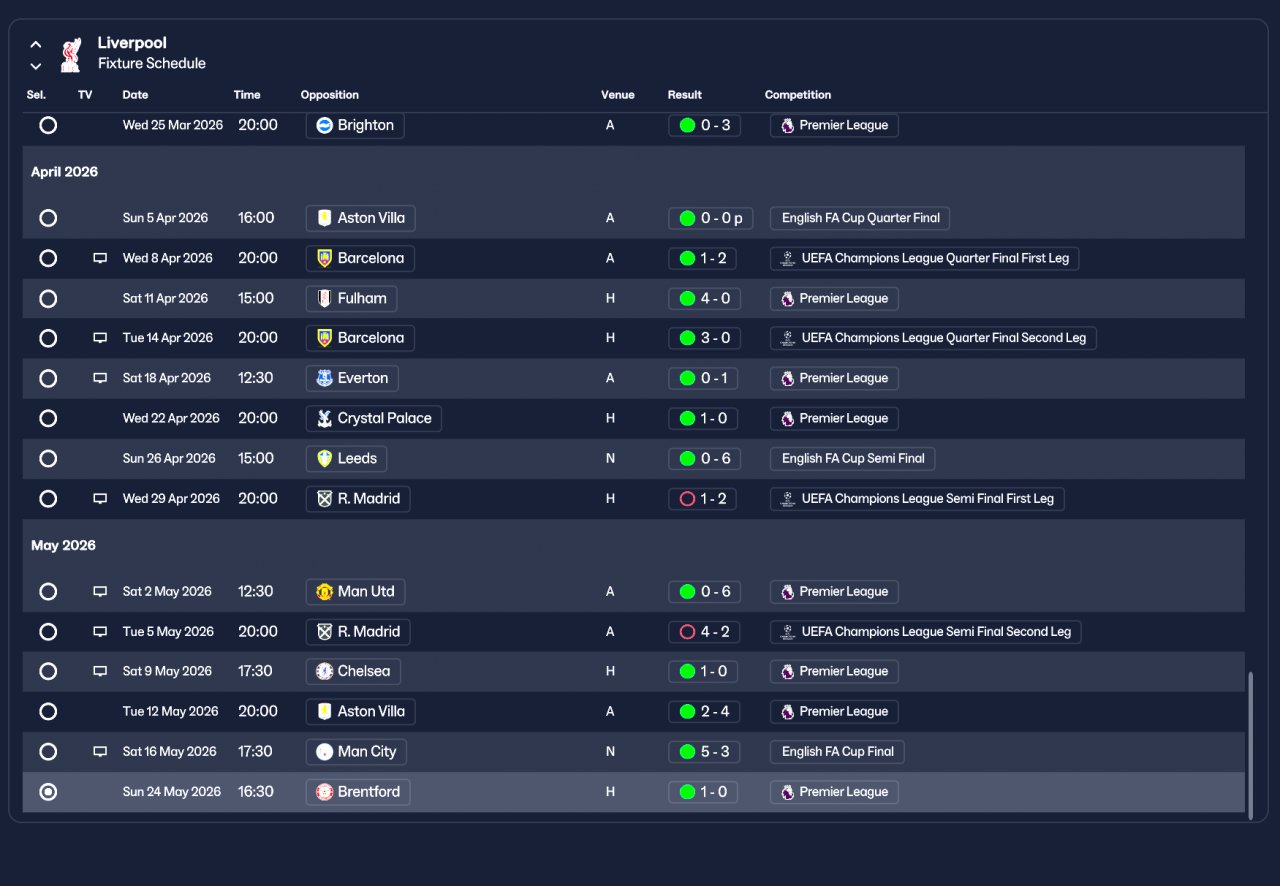This screenshot has width=1280, height=886.
Task: Click the Time column header
Action: [247, 95]
